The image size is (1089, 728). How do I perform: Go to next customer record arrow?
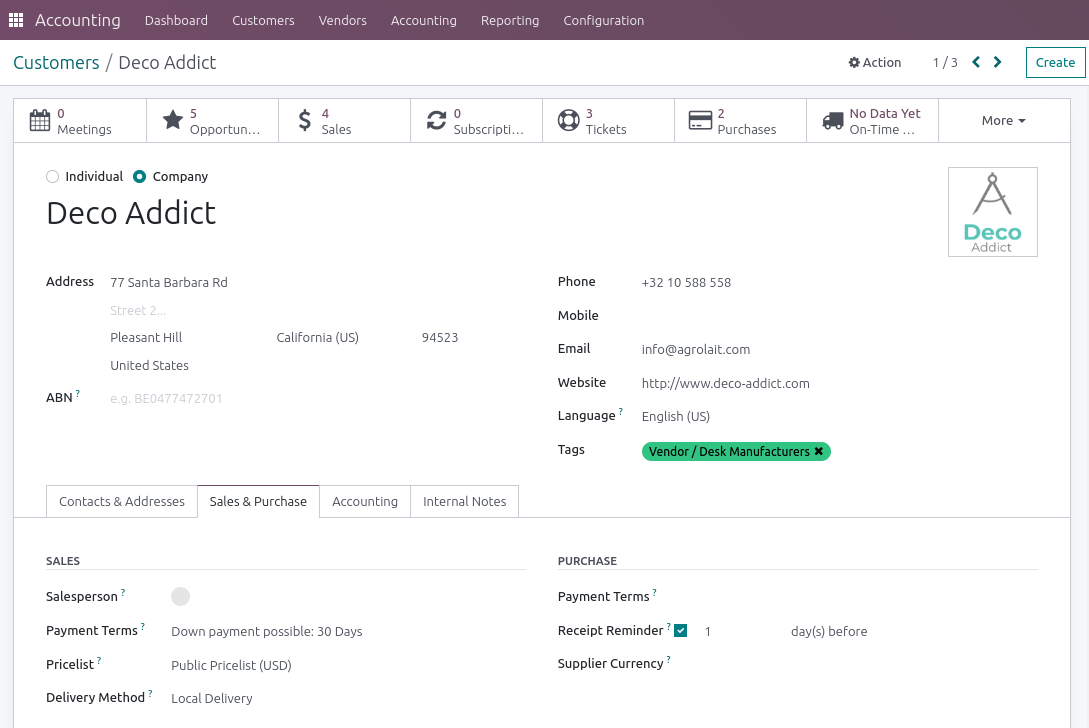(x=997, y=63)
